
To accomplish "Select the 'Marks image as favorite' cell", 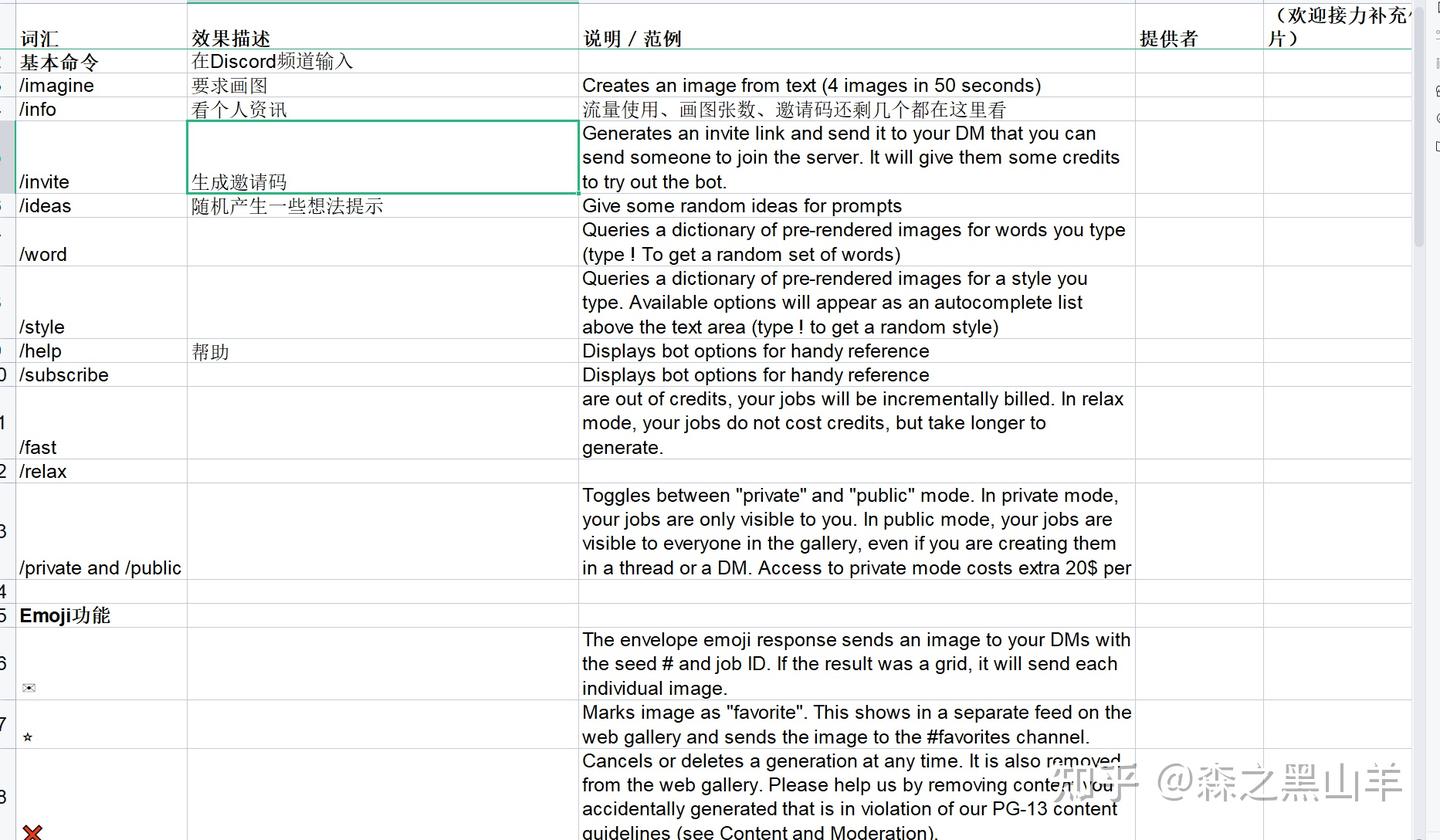I will pos(857,725).
